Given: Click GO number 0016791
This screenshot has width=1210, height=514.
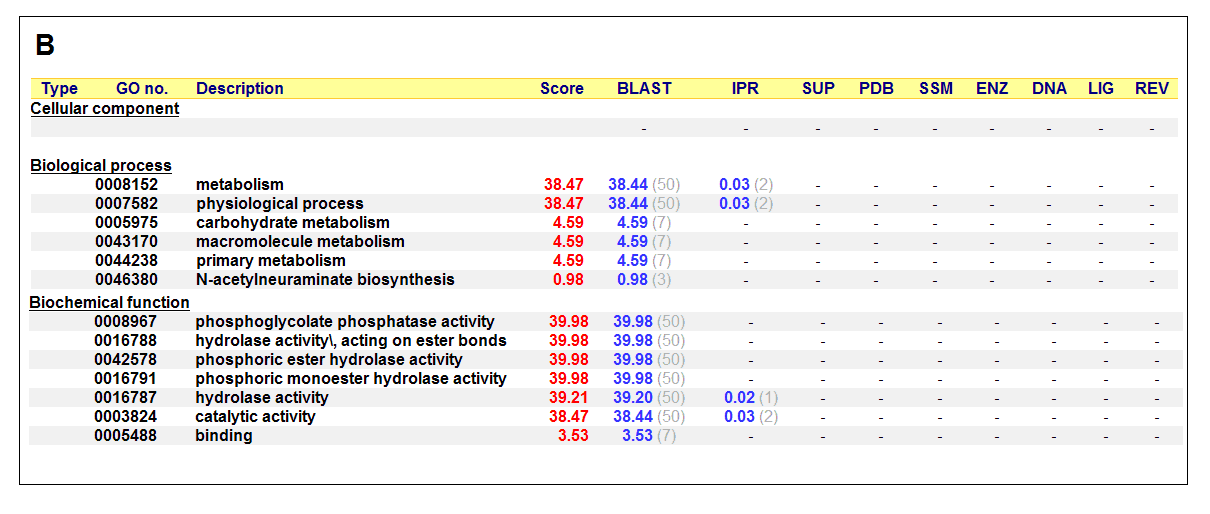Looking at the screenshot, I should [x=126, y=378].
